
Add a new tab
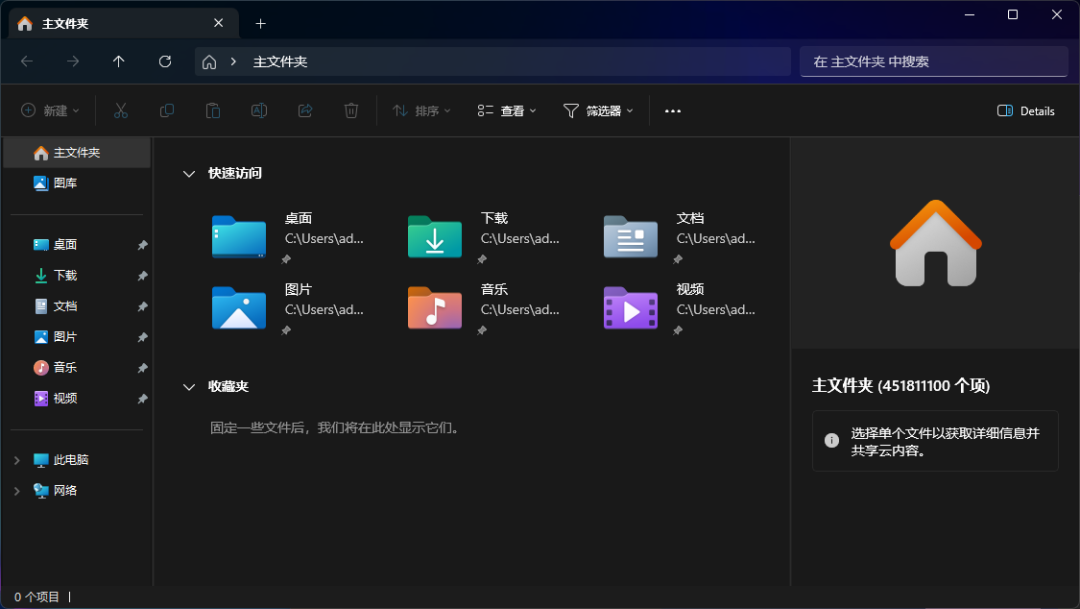[260, 24]
